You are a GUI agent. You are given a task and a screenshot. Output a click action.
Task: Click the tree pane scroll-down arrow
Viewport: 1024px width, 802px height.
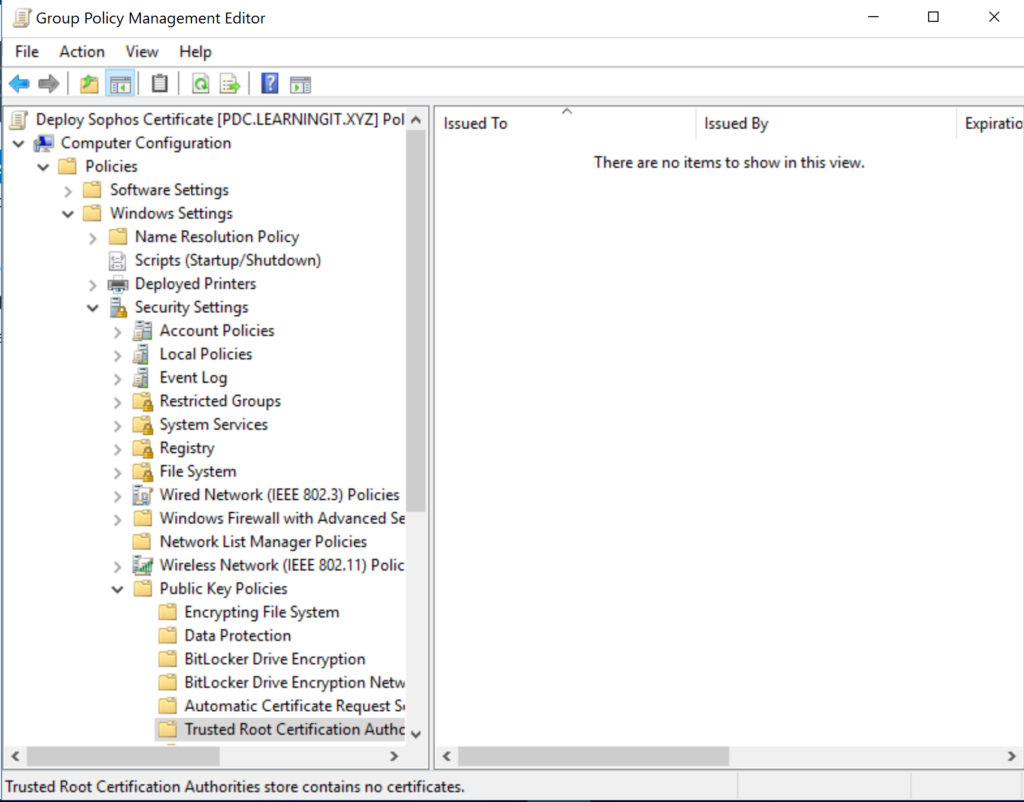(x=416, y=733)
